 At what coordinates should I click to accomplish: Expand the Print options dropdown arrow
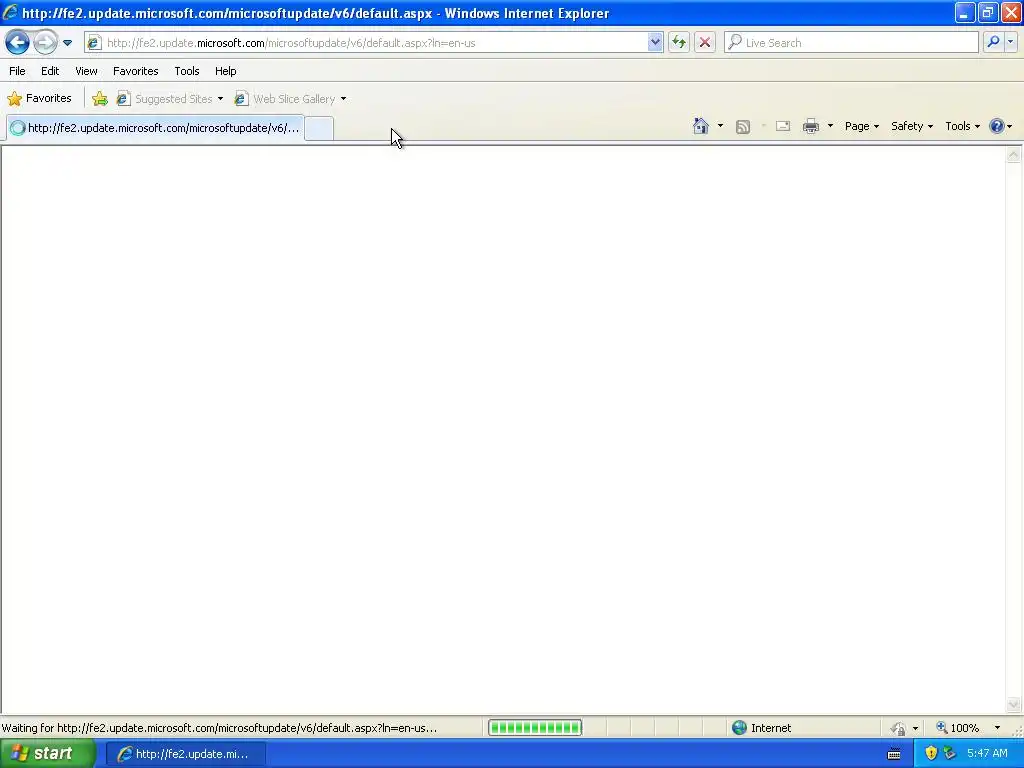(830, 126)
